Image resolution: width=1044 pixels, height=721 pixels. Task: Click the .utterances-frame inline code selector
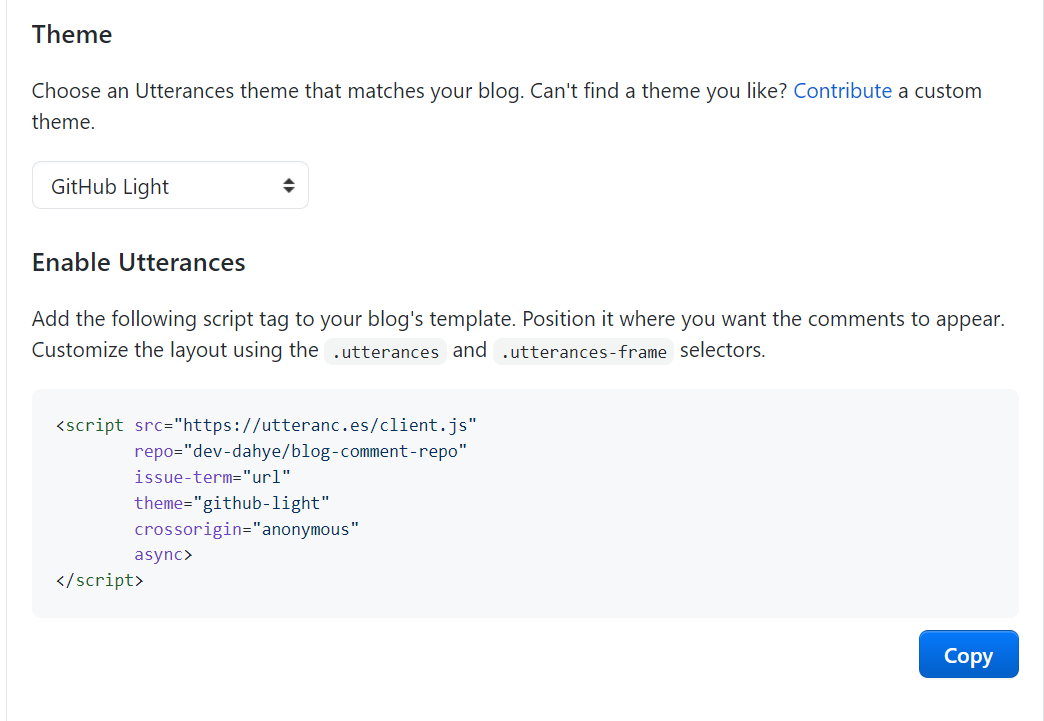coord(583,351)
